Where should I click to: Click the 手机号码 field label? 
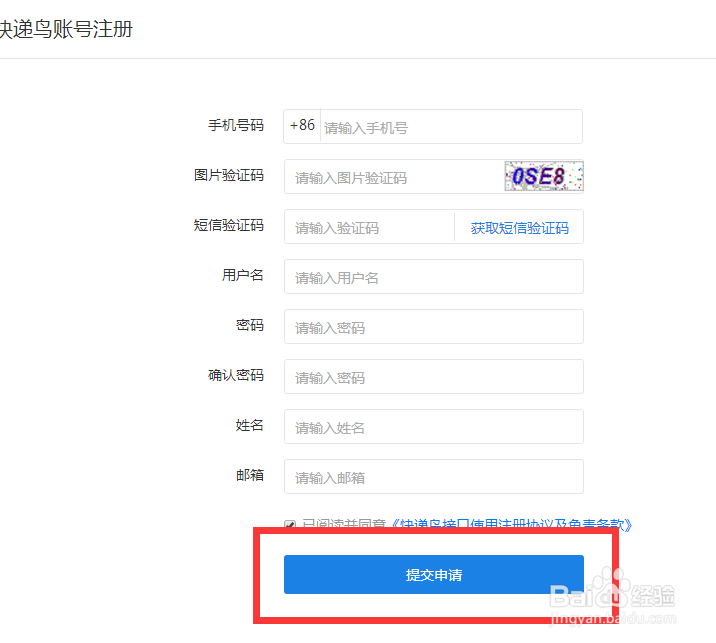pos(236,125)
